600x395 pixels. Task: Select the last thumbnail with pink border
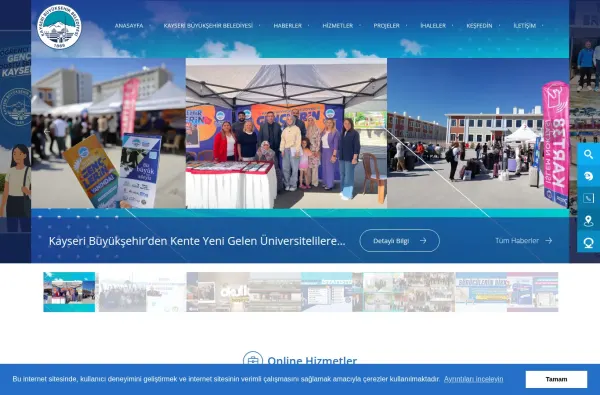(x=533, y=292)
